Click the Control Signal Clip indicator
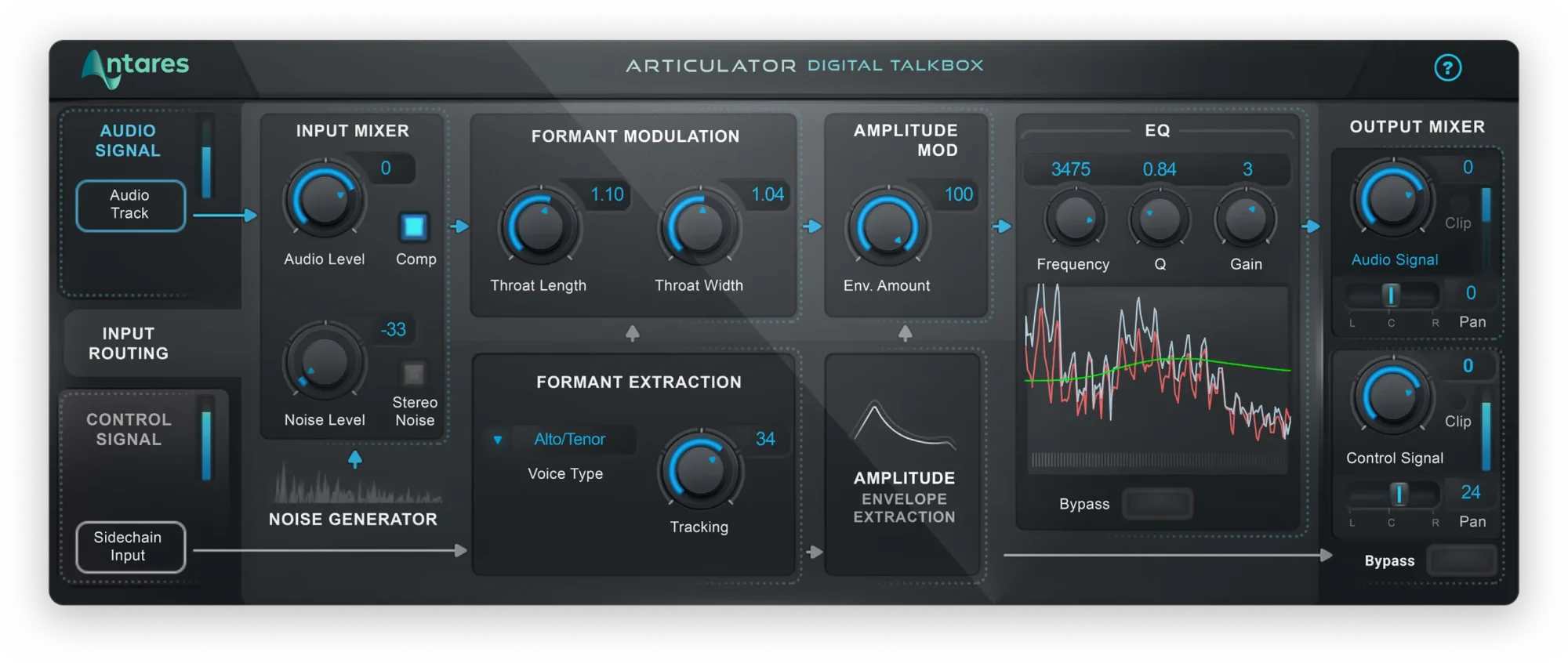 pyautogui.click(x=1458, y=413)
